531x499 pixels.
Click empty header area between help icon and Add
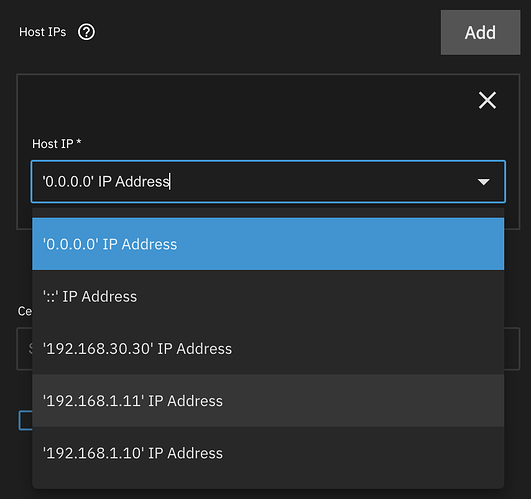[268, 32]
